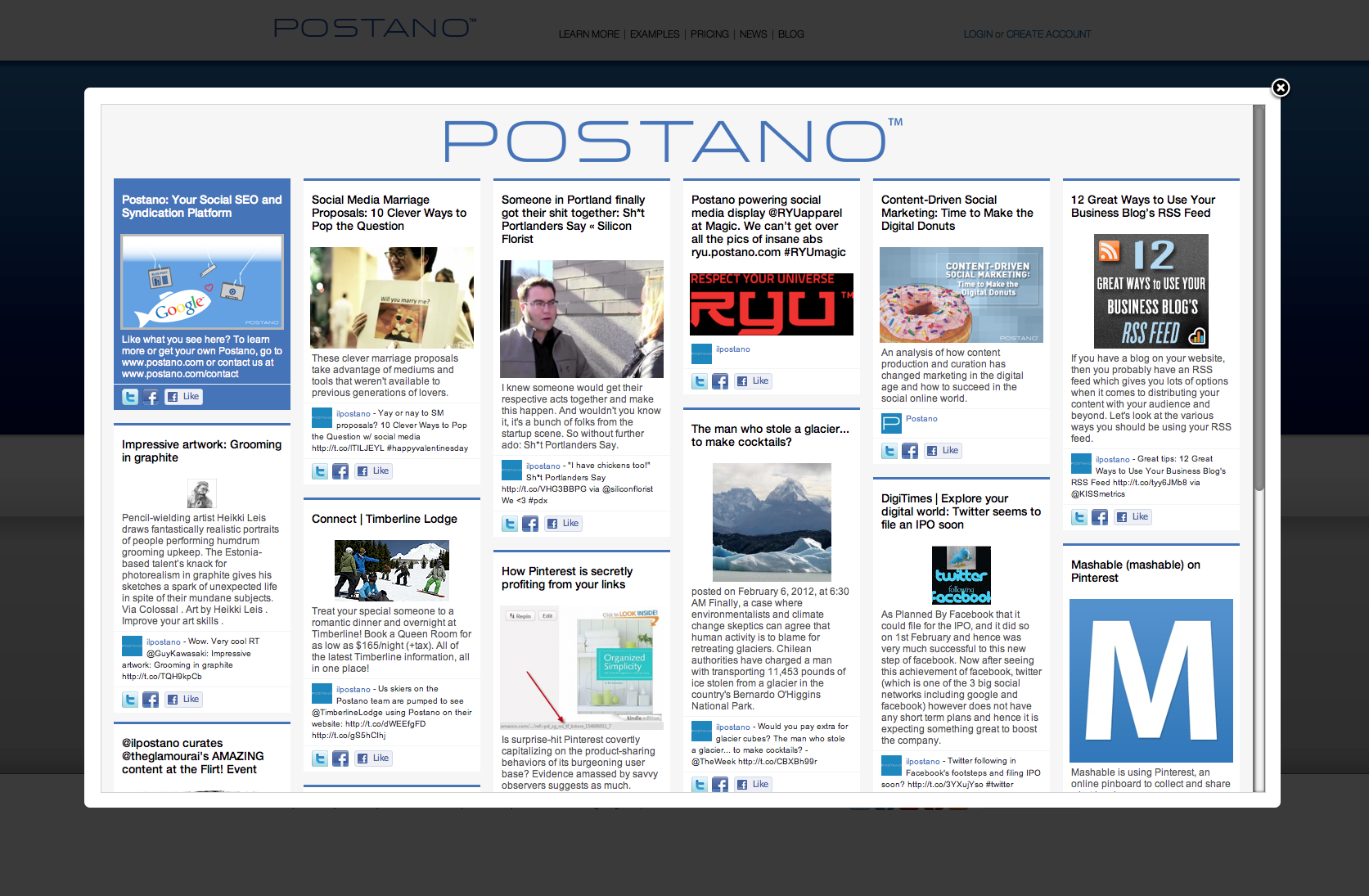This screenshot has height=896, width=1369.
Task: Open @ilpostano curates @theglamourai headline
Action: click(193, 756)
